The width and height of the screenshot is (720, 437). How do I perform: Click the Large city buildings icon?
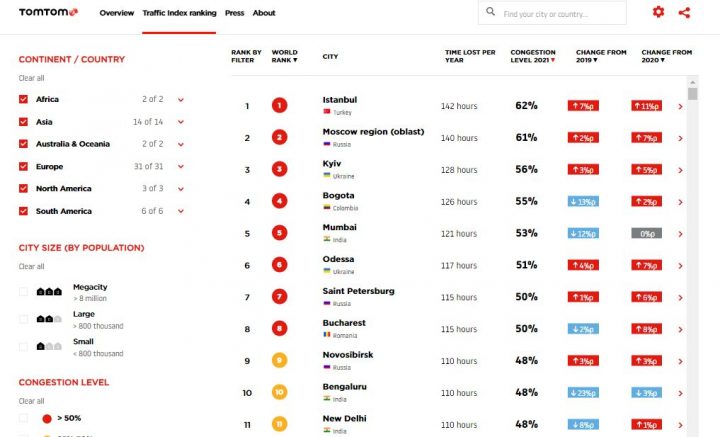click(49, 319)
